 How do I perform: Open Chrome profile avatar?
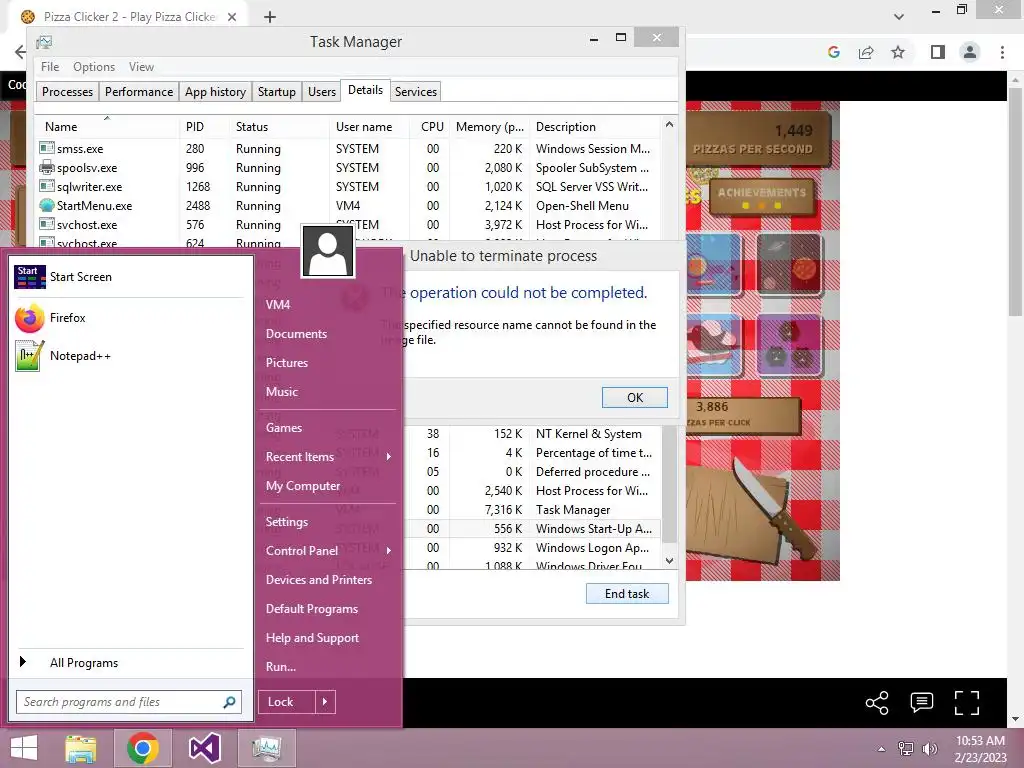click(x=970, y=52)
